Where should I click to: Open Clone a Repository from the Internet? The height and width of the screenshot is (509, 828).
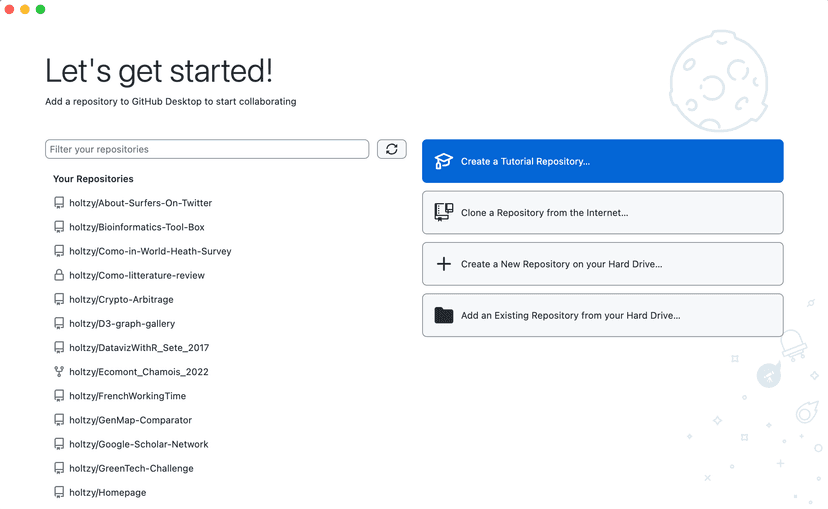coord(603,212)
